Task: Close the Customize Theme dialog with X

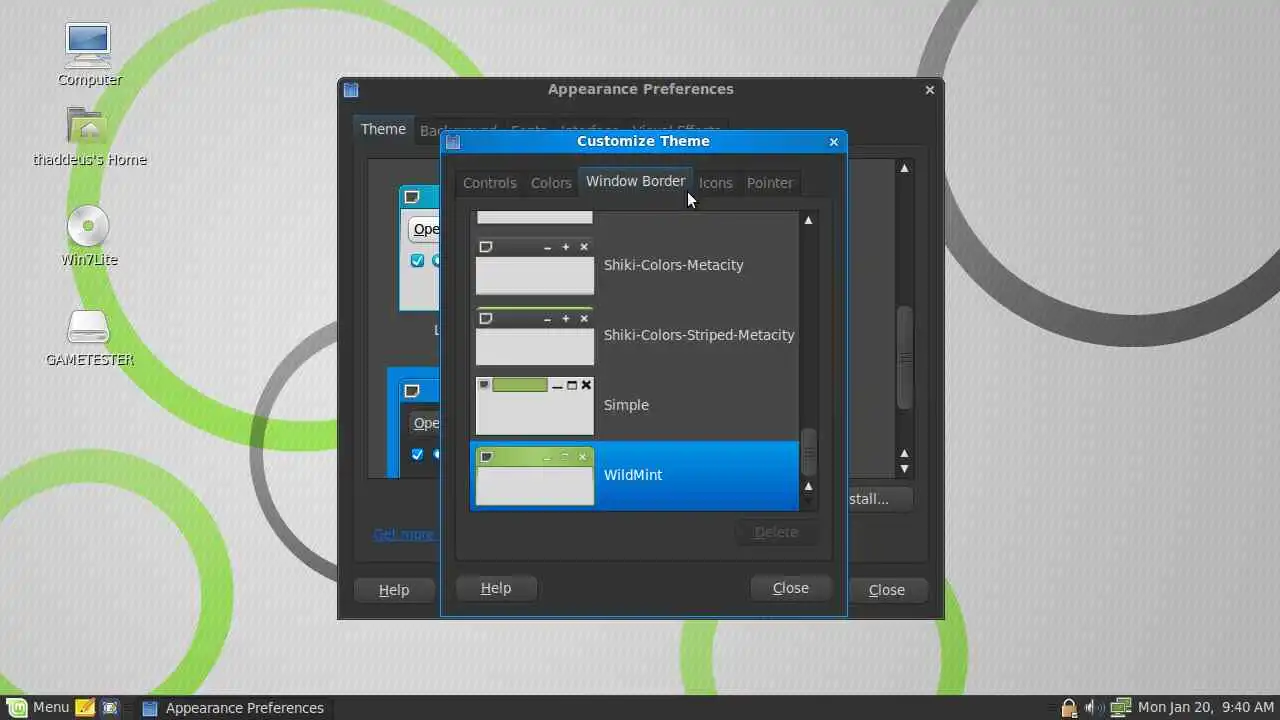Action: pyautogui.click(x=834, y=142)
